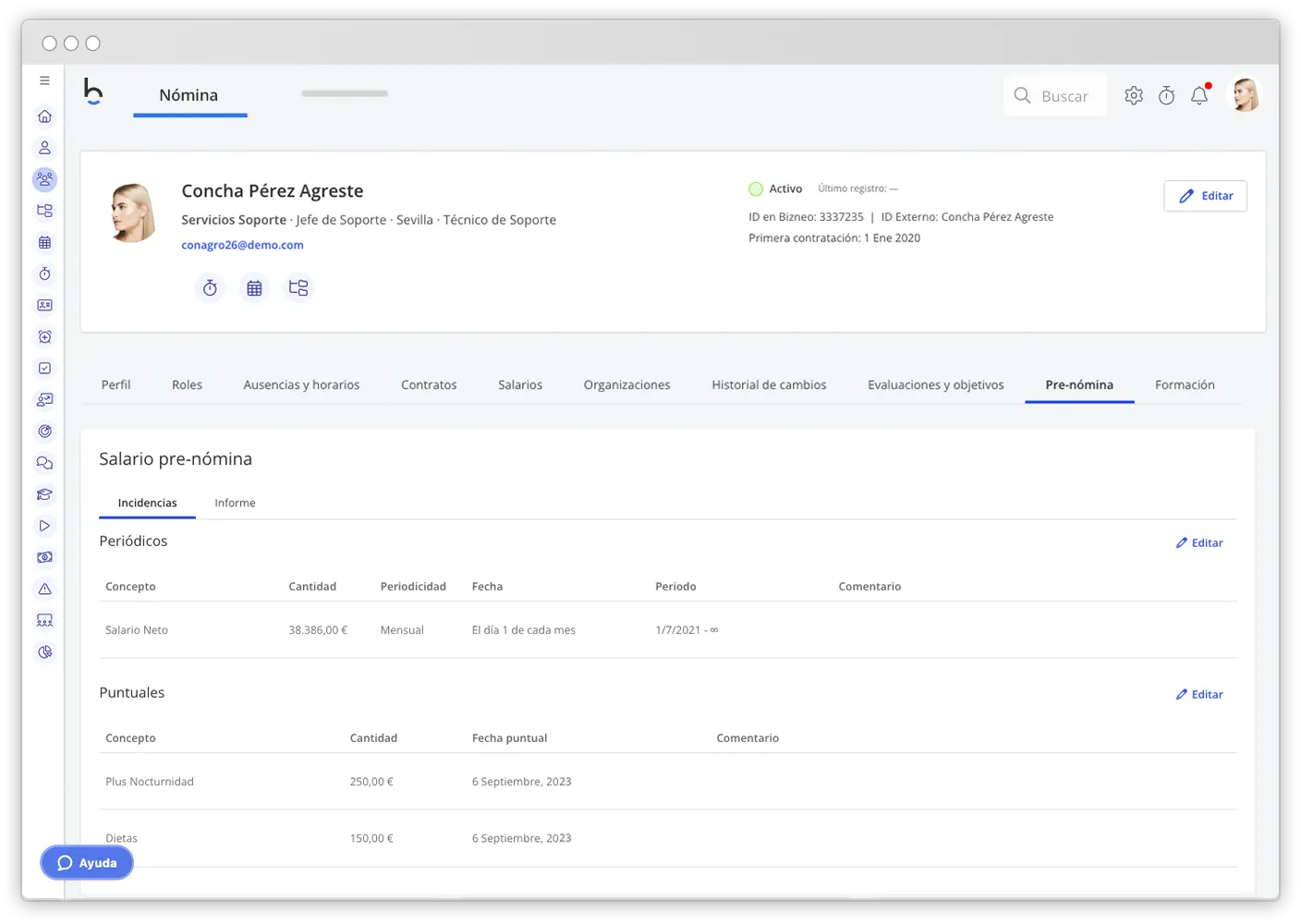Click the Dietas row concept
The image size is (1301, 924).
click(121, 839)
